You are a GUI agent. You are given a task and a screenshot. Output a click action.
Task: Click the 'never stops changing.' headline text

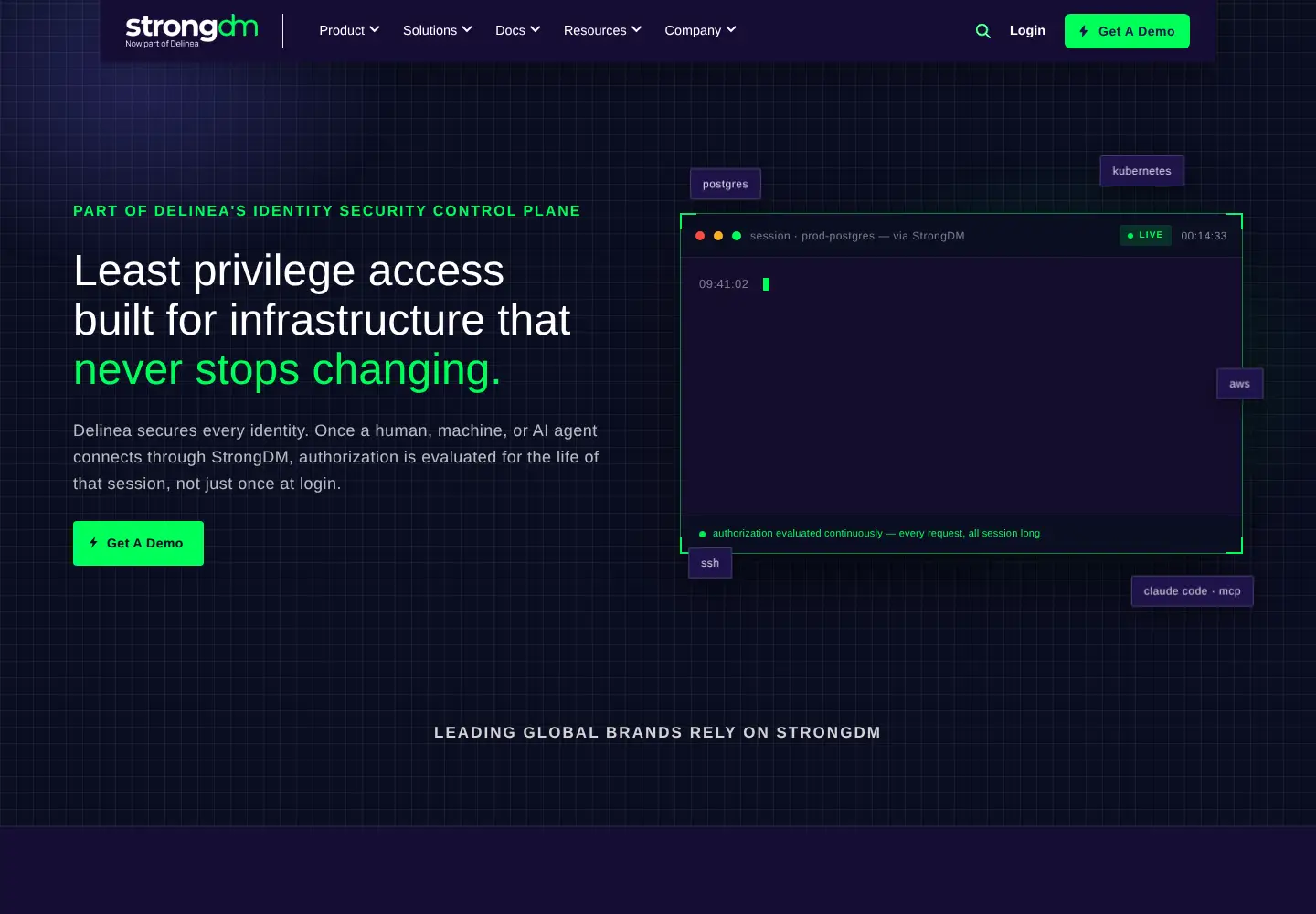(x=287, y=369)
